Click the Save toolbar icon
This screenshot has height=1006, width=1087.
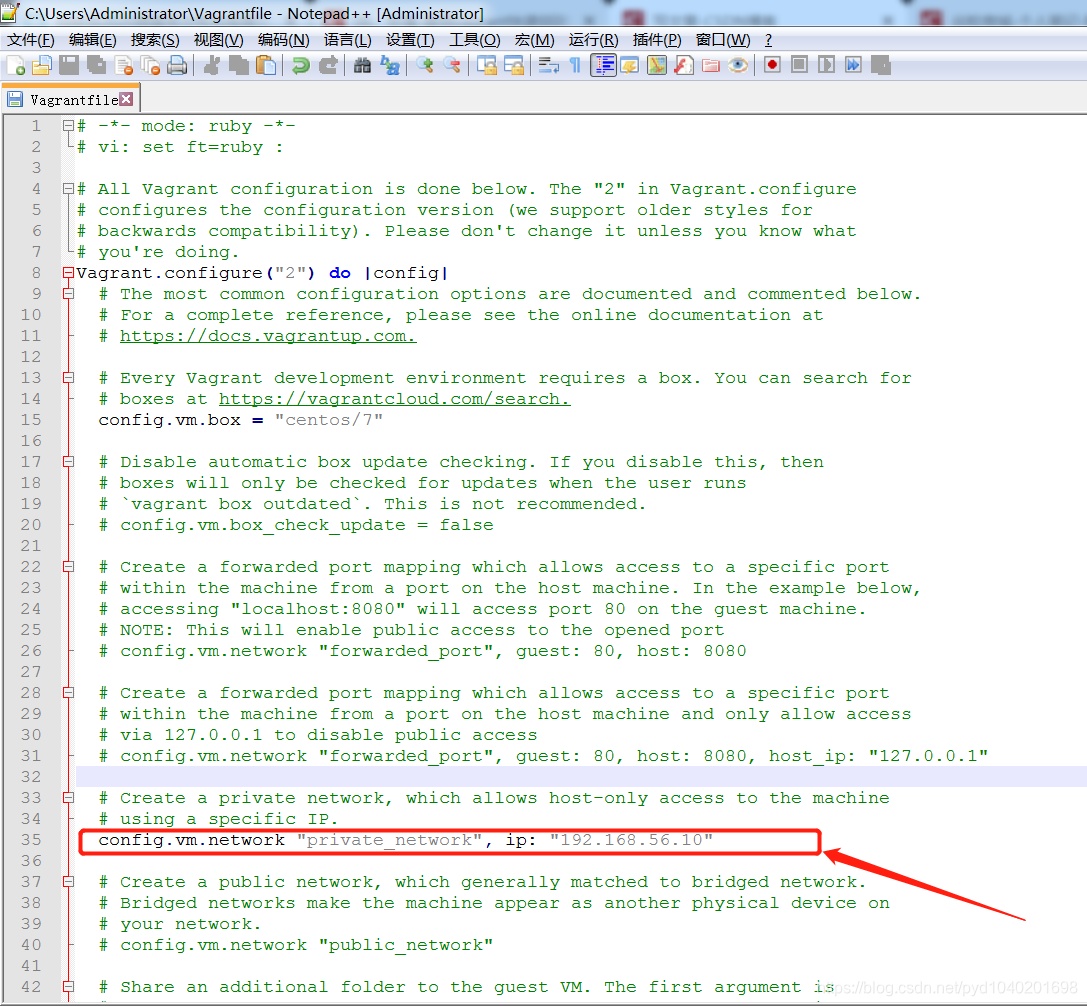tap(69, 65)
